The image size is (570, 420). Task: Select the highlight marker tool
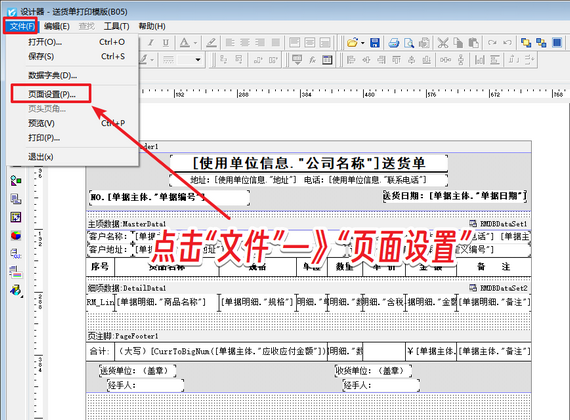click(x=211, y=43)
